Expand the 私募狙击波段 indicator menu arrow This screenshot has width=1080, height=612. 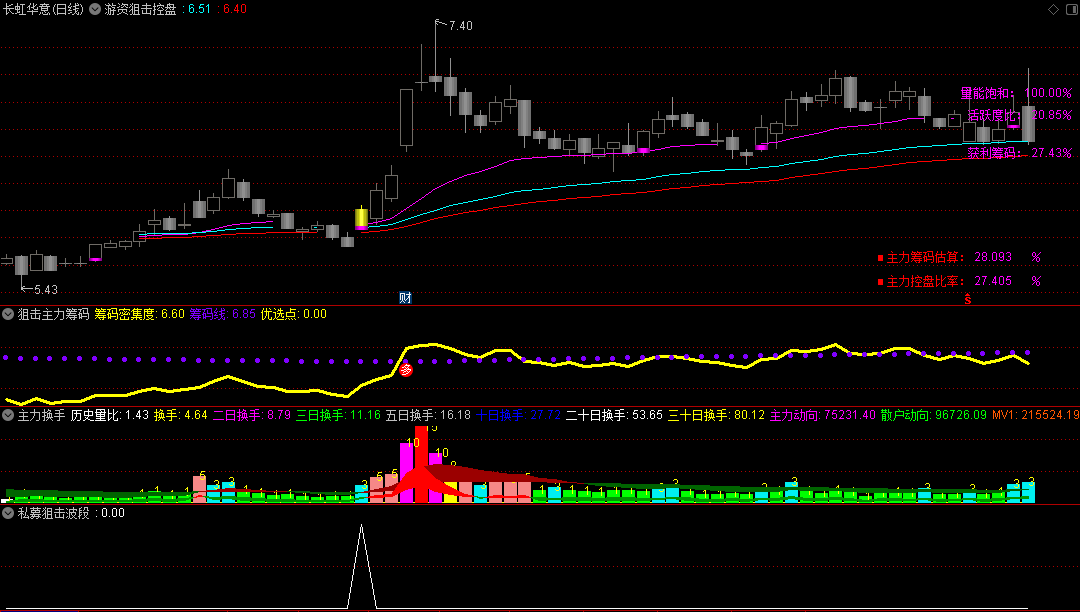click(8, 513)
